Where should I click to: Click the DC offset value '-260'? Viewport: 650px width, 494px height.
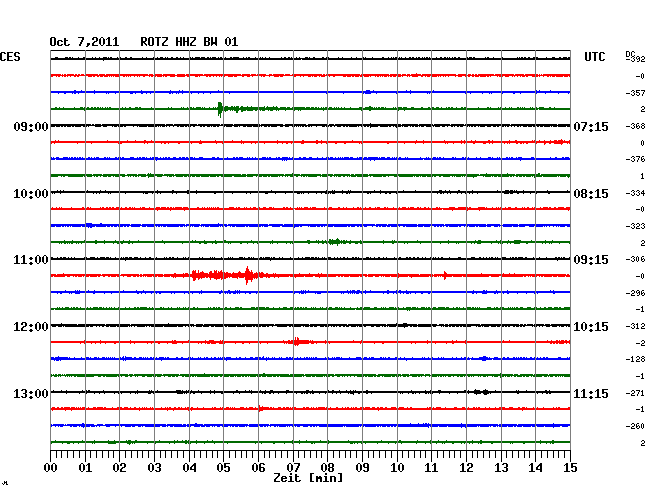[x=635, y=426]
